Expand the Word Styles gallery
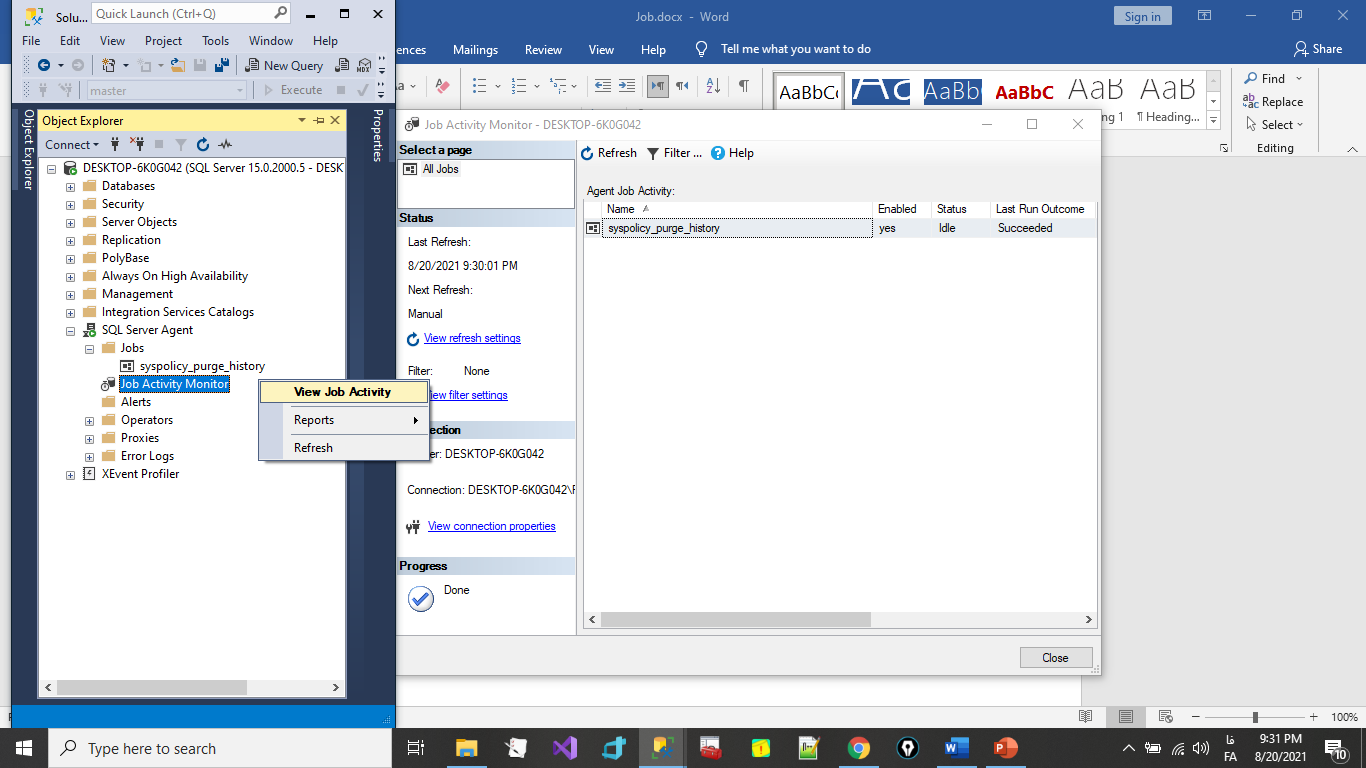 pyautogui.click(x=1214, y=120)
